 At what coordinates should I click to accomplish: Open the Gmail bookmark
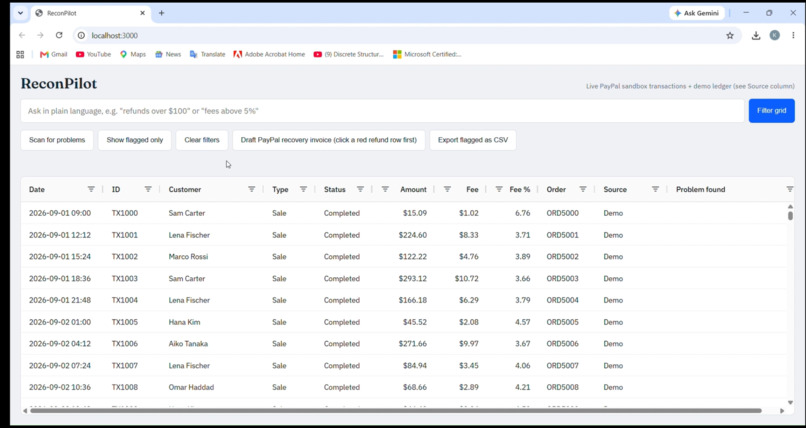[53, 54]
